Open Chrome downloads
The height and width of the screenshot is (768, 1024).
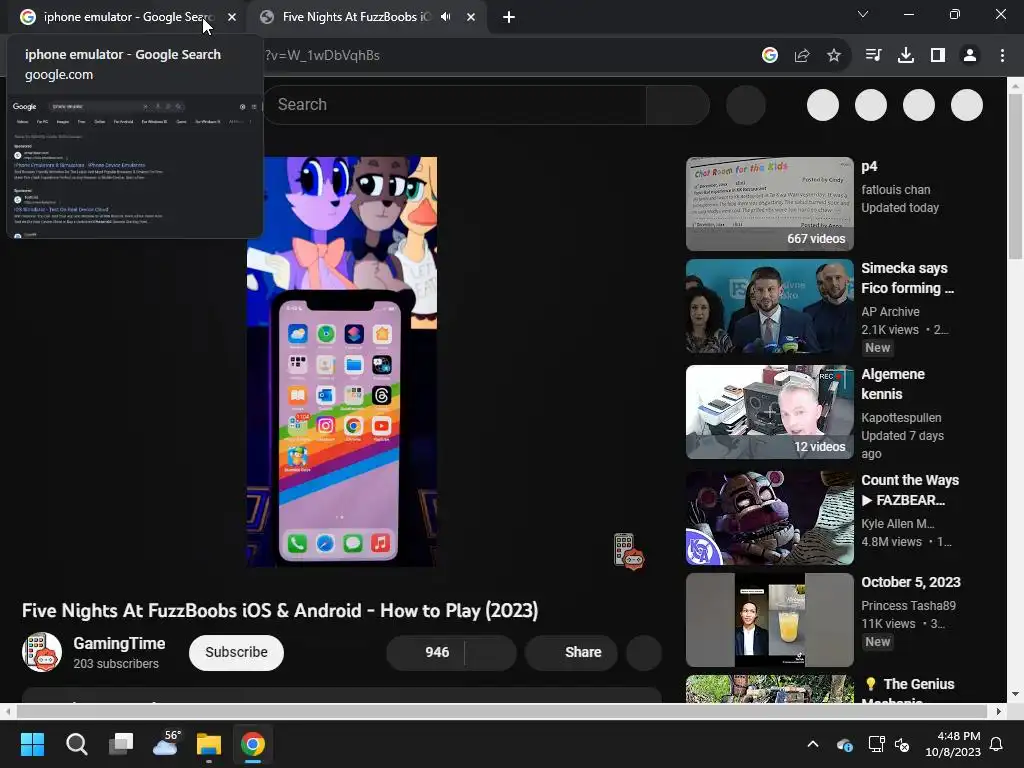click(906, 56)
